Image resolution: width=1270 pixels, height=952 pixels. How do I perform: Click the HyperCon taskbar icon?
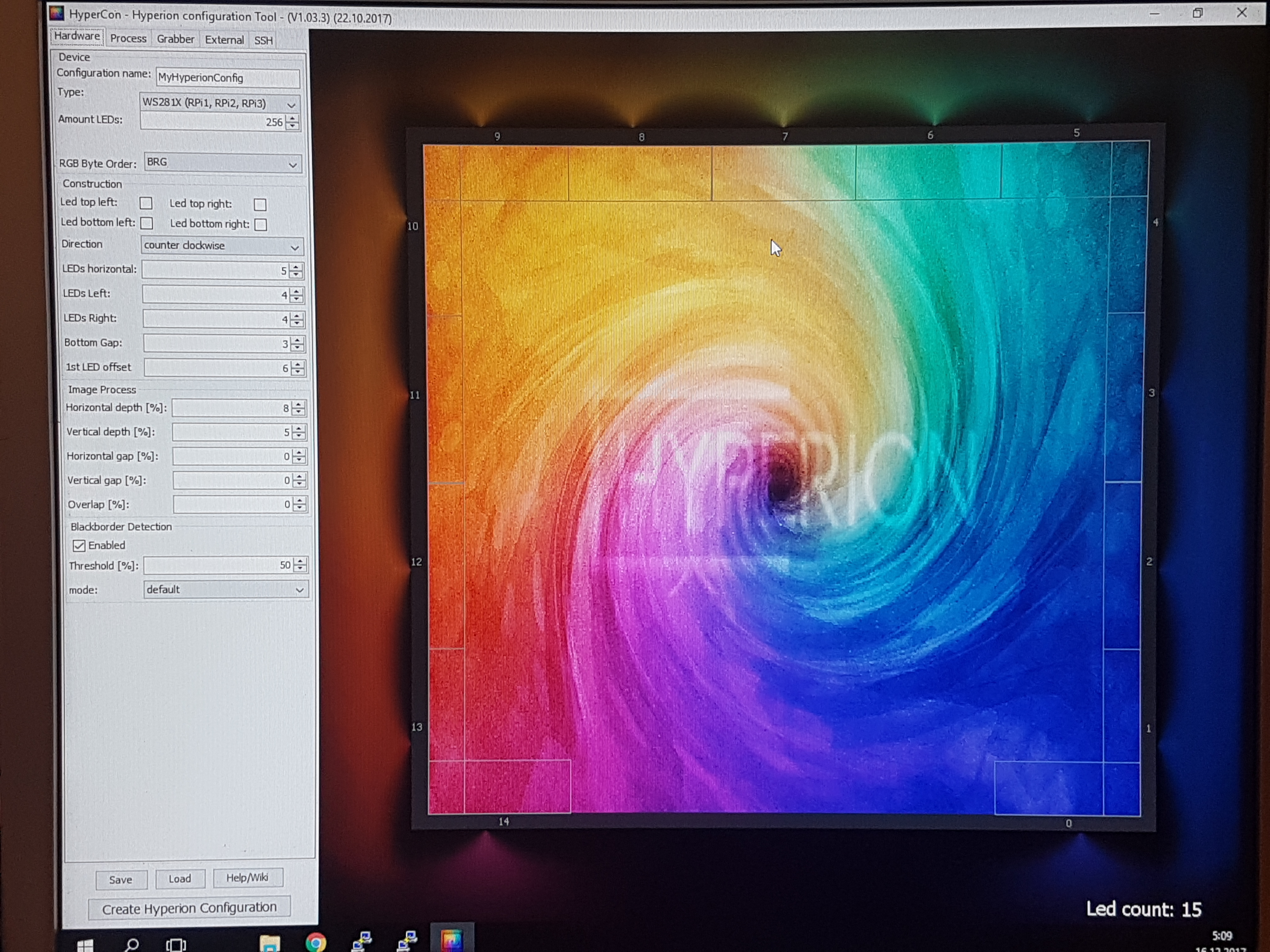click(451, 940)
